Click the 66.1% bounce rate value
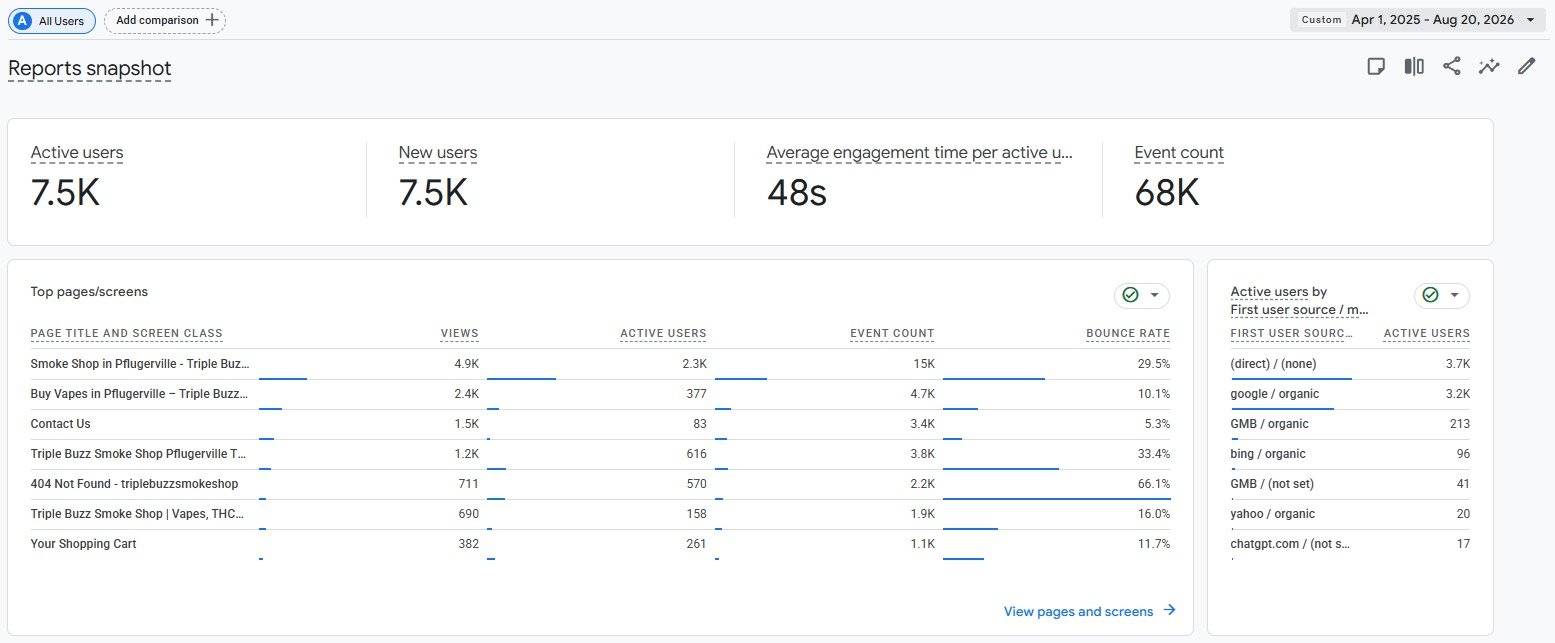Image resolution: width=1555 pixels, height=643 pixels. (x=1154, y=484)
